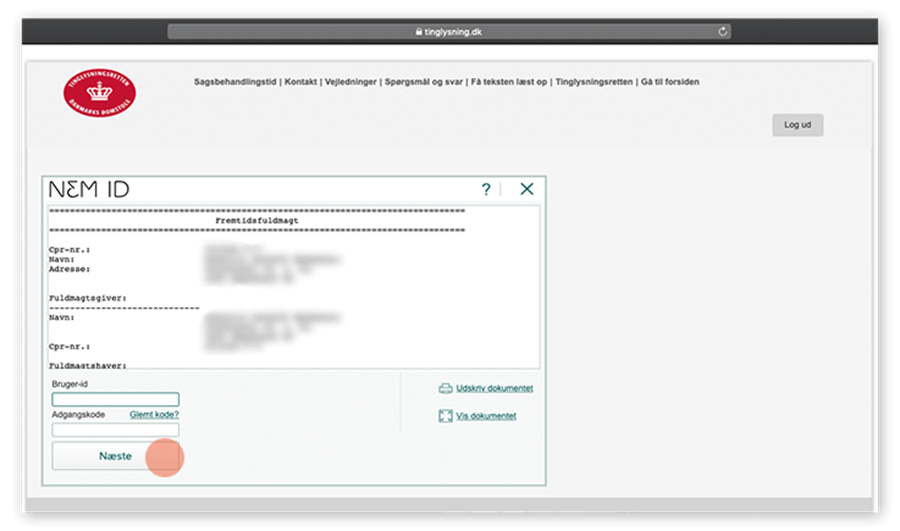
Task: Click the expand icon beside Vis dokumentet
Action: point(445,416)
